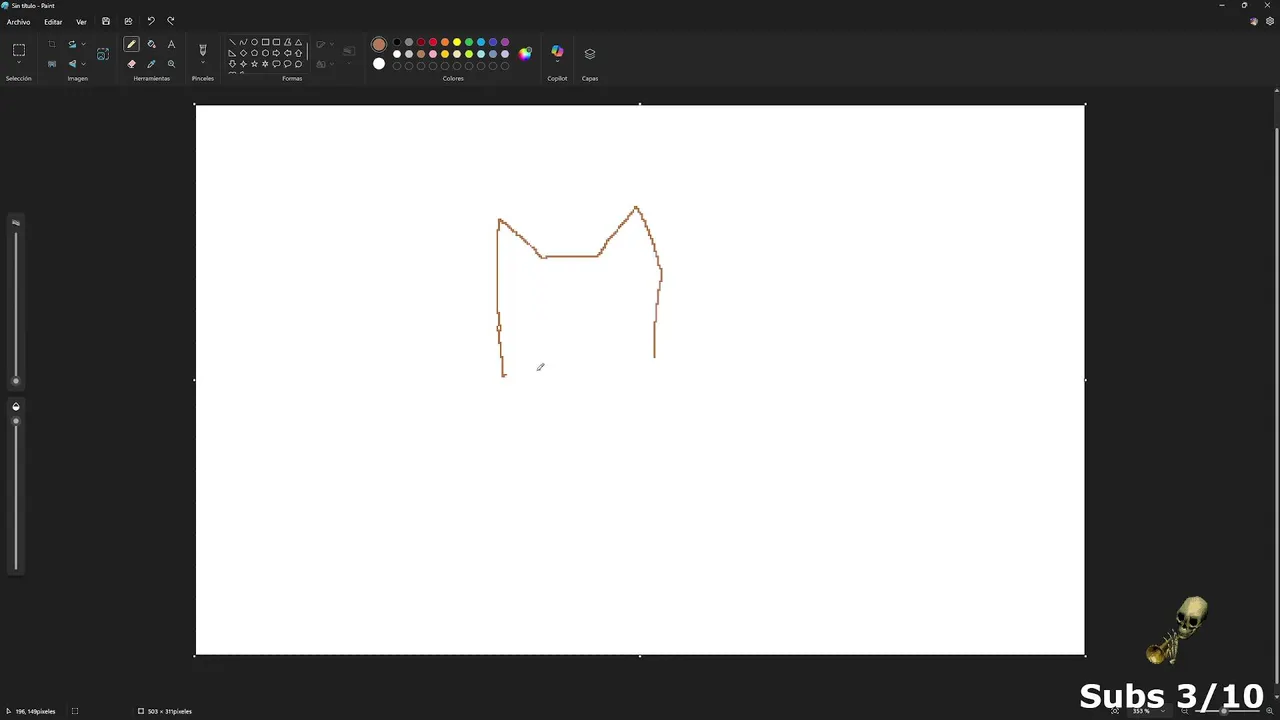
Task: Choose the Right arrow shape
Action: click(x=276, y=53)
